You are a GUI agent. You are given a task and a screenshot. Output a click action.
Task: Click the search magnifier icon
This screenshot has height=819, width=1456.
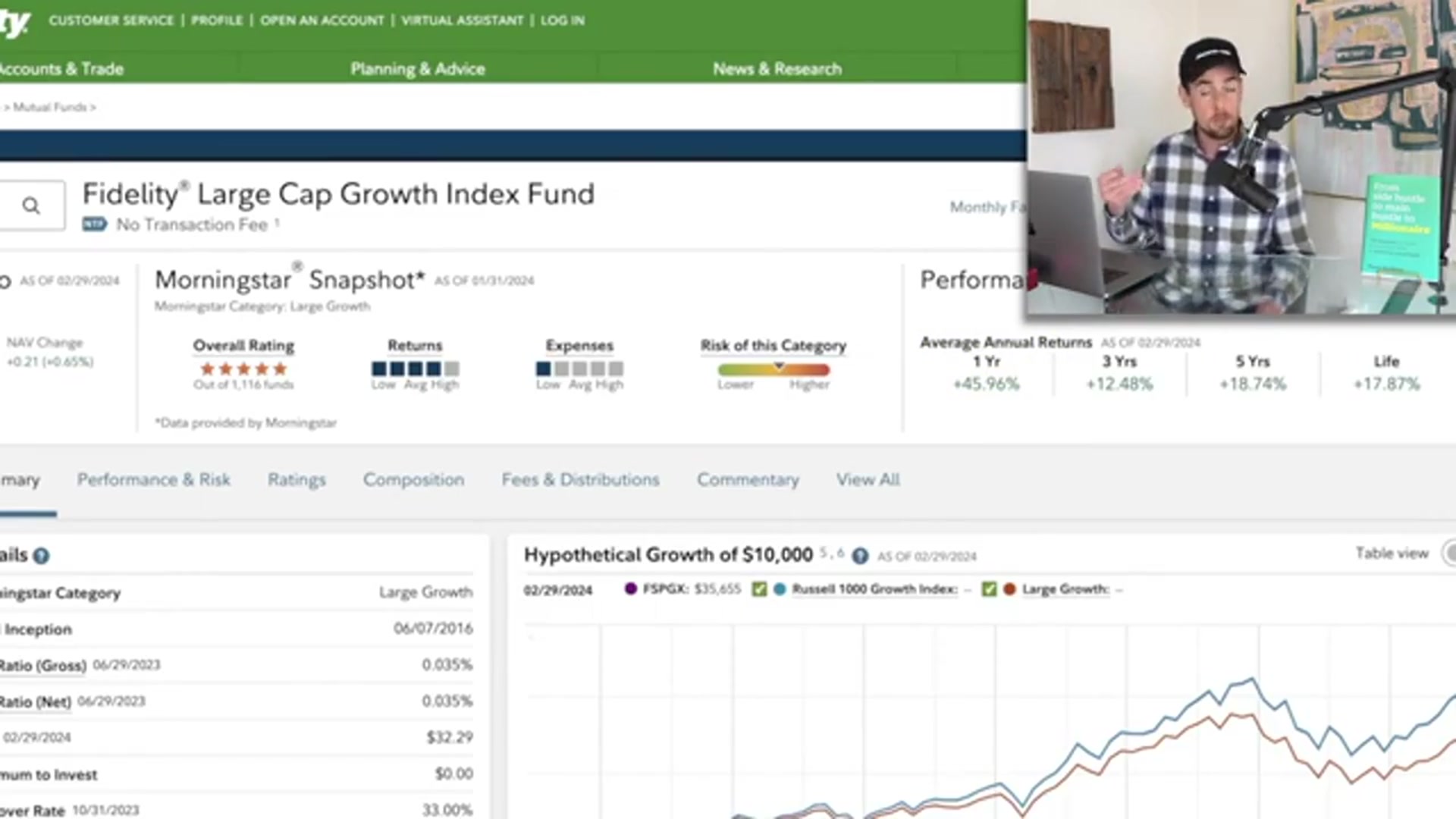coord(31,206)
